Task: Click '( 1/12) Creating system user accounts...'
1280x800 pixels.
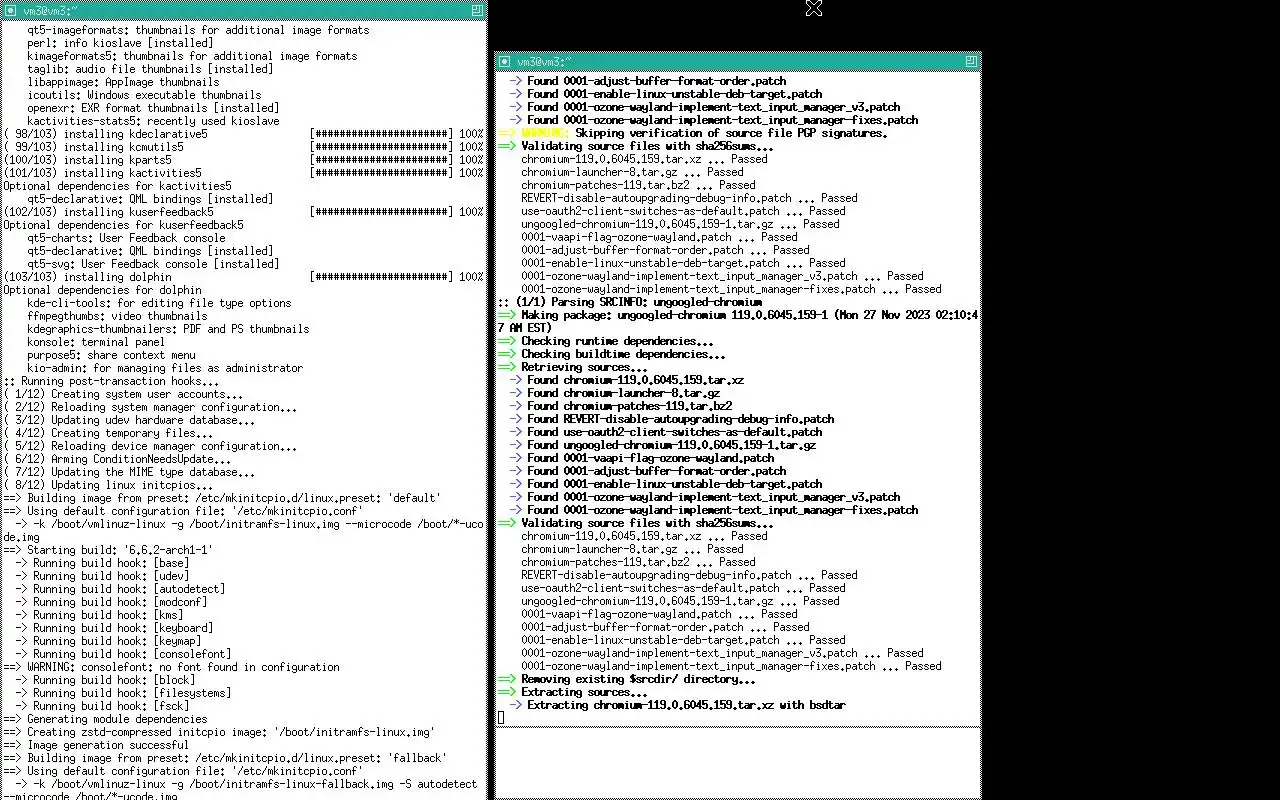Action: pos(123,394)
